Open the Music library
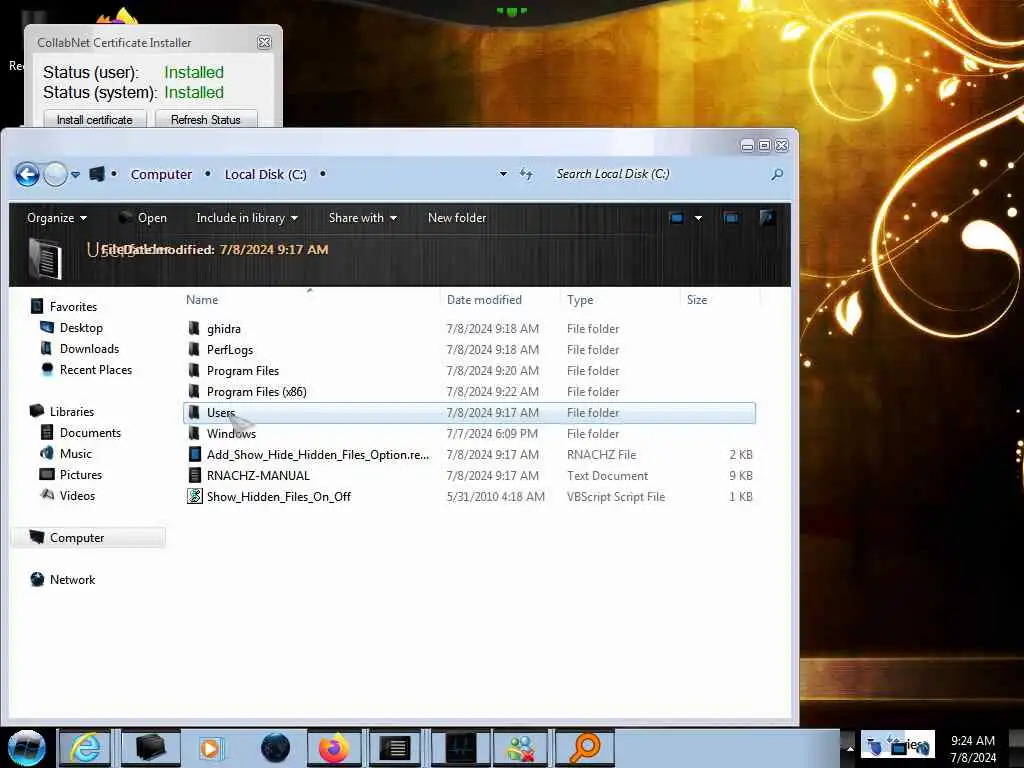 point(76,453)
